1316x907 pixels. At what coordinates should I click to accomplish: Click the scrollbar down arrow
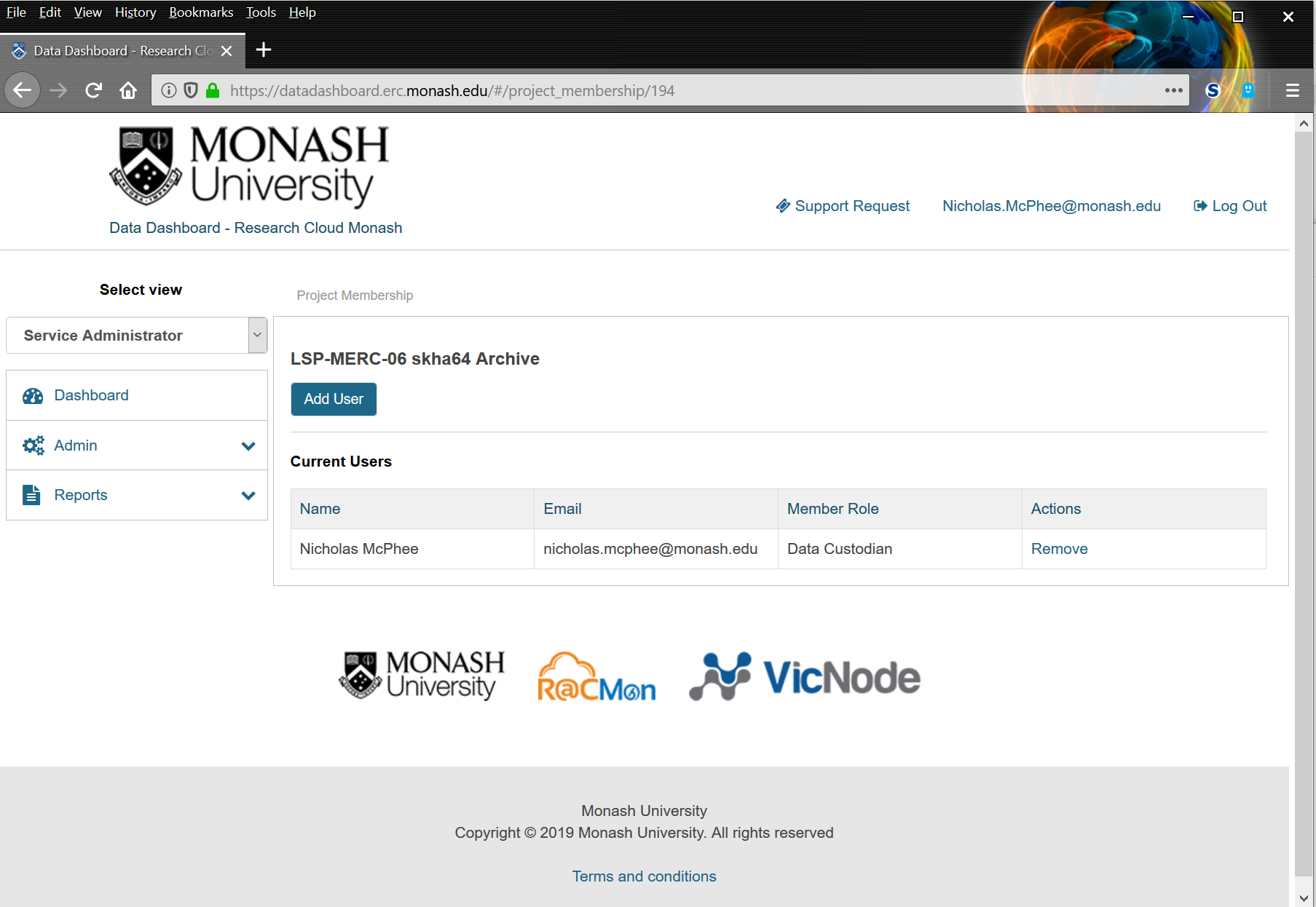click(1304, 898)
